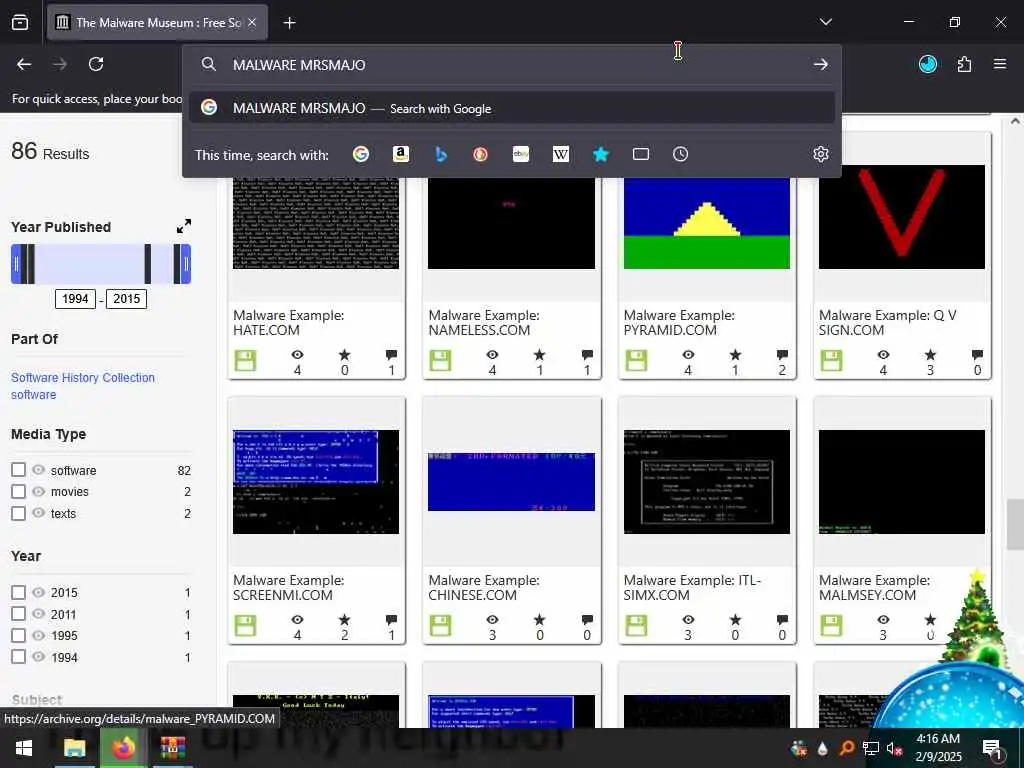1024x768 pixels.
Task: Reload the current page
Action: point(96,64)
